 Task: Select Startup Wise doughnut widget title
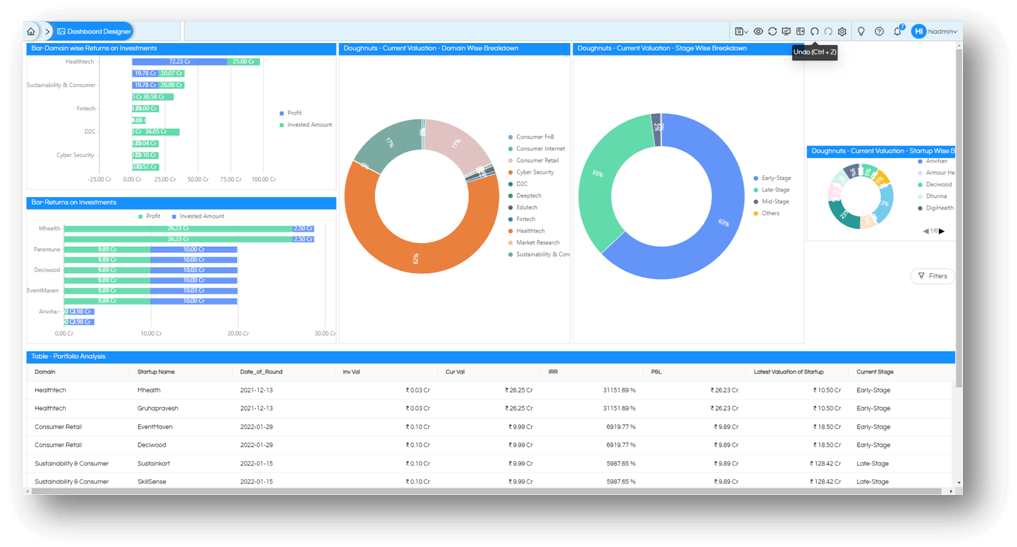click(881, 151)
